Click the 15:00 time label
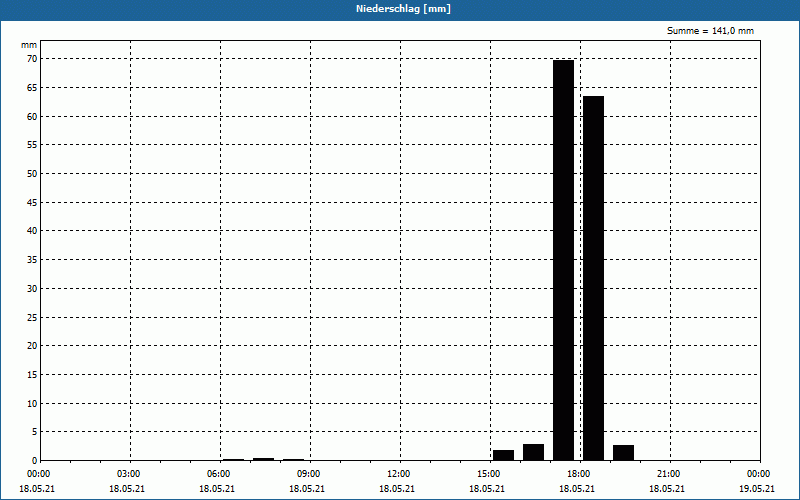Image resolution: width=800 pixels, height=500 pixels. coord(488,474)
